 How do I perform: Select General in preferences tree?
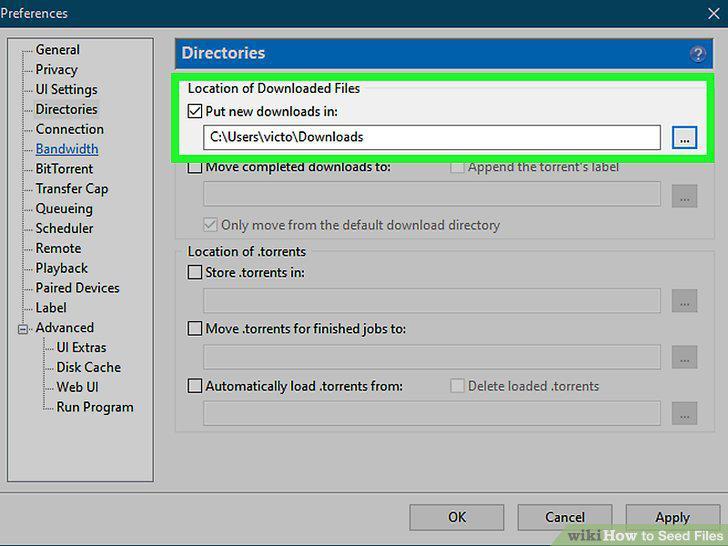coord(58,50)
